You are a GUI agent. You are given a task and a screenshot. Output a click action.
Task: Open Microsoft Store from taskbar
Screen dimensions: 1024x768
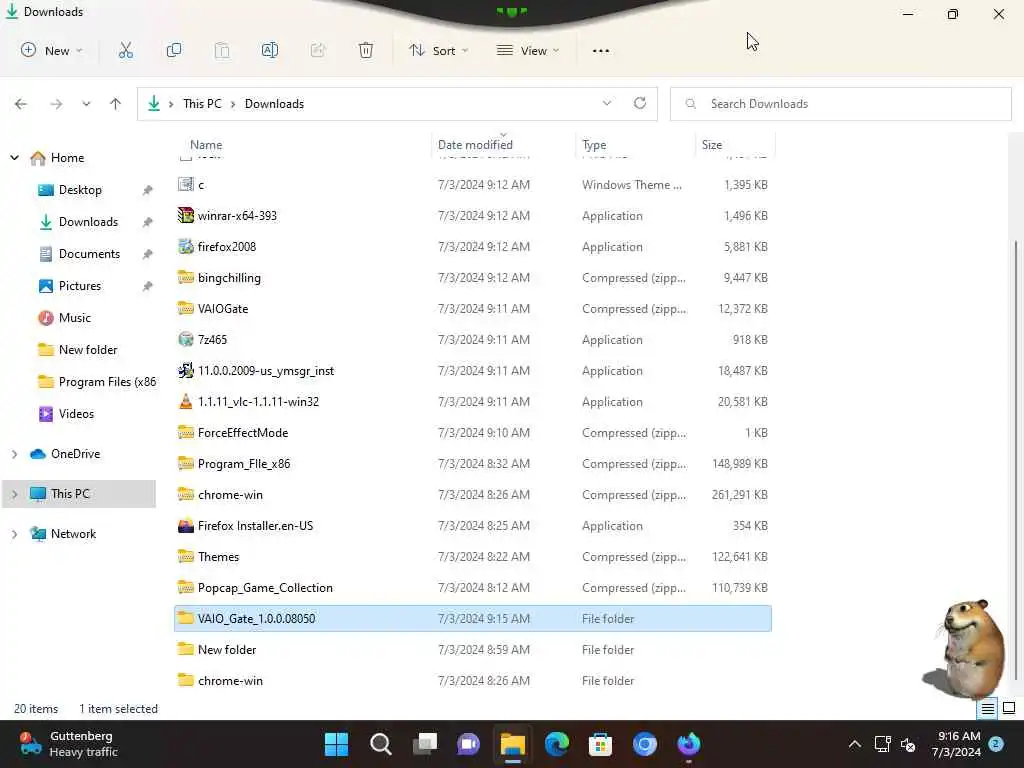pos(601,744)
